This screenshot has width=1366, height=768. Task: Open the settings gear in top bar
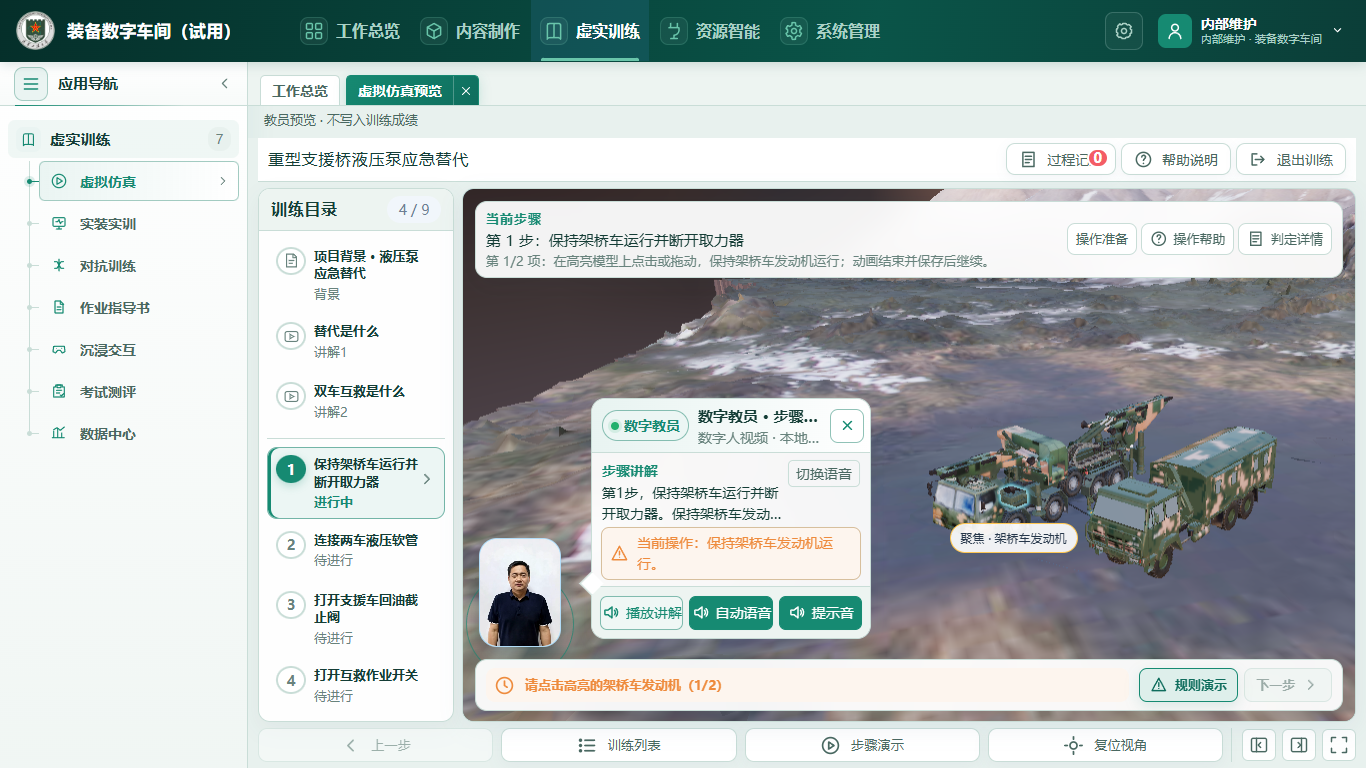click(1123, 31)
